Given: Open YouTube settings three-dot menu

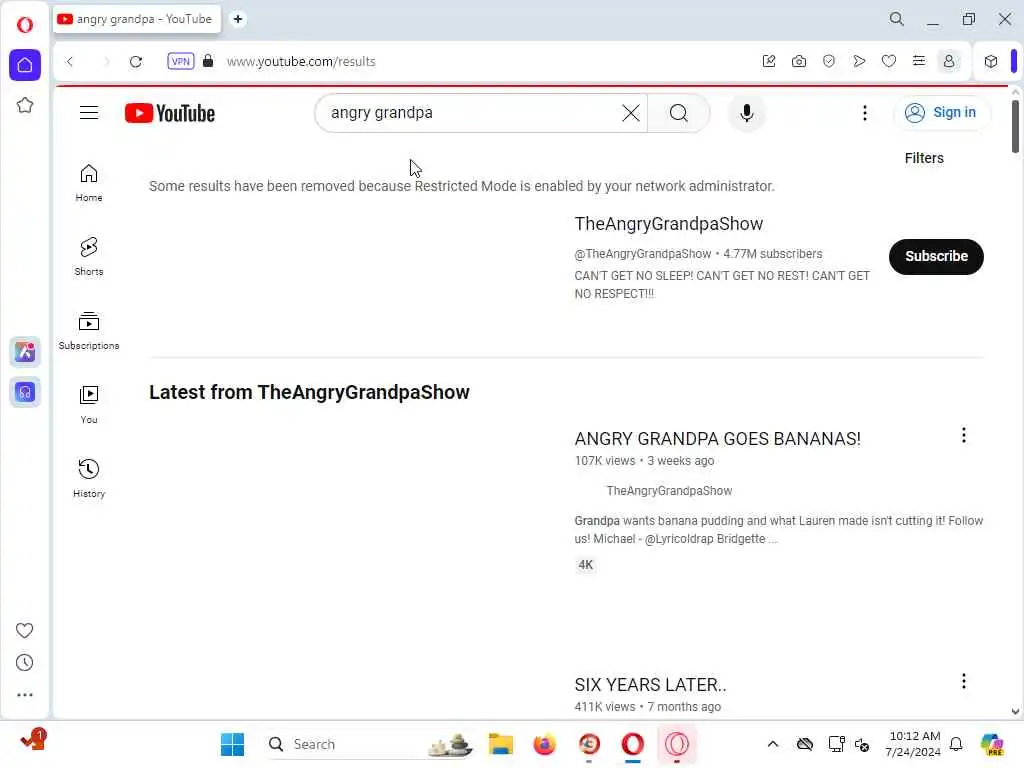Looking at the screenshot, I should click(865, 113).
